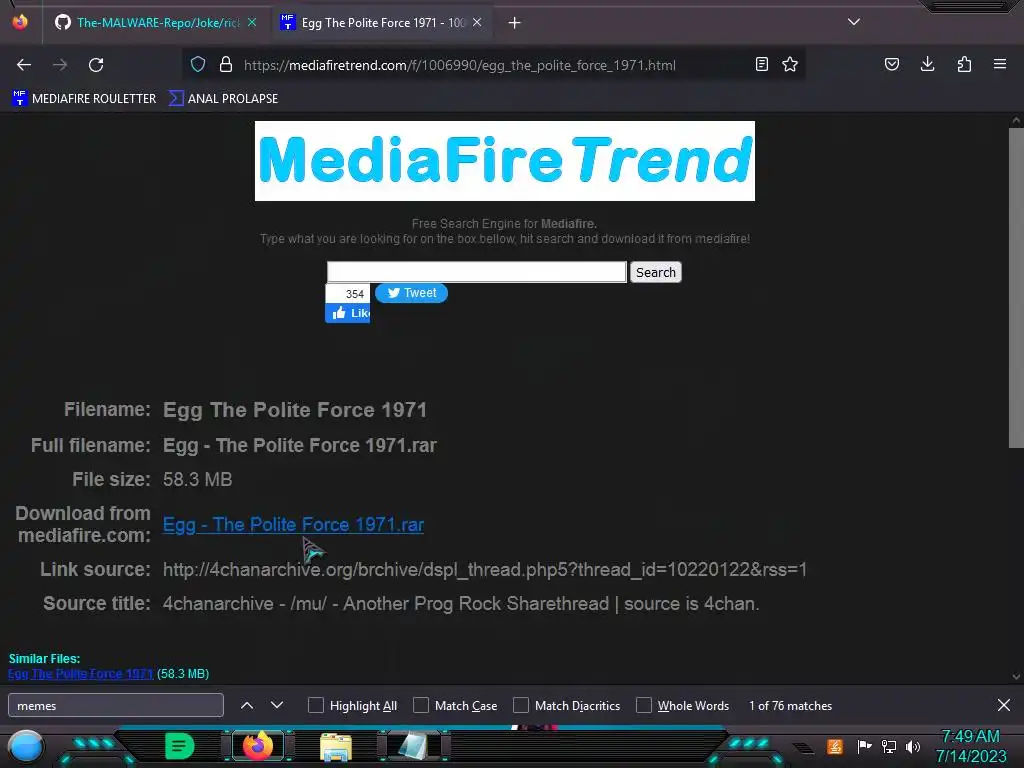Open the network tray icon

tap(888, 746)
